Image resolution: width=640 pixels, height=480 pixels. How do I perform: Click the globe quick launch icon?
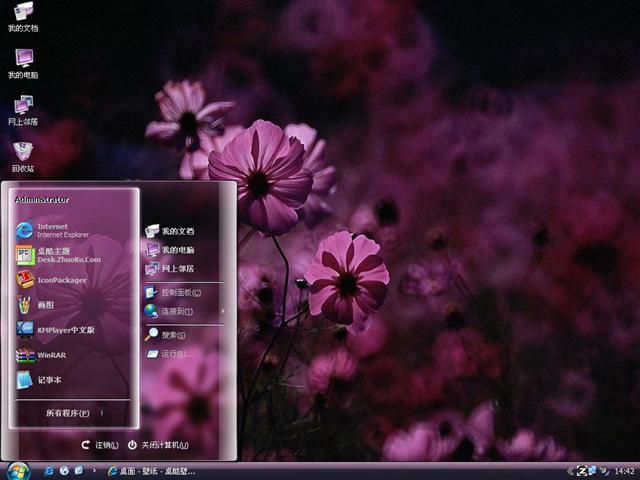click(x=64, y=471)
